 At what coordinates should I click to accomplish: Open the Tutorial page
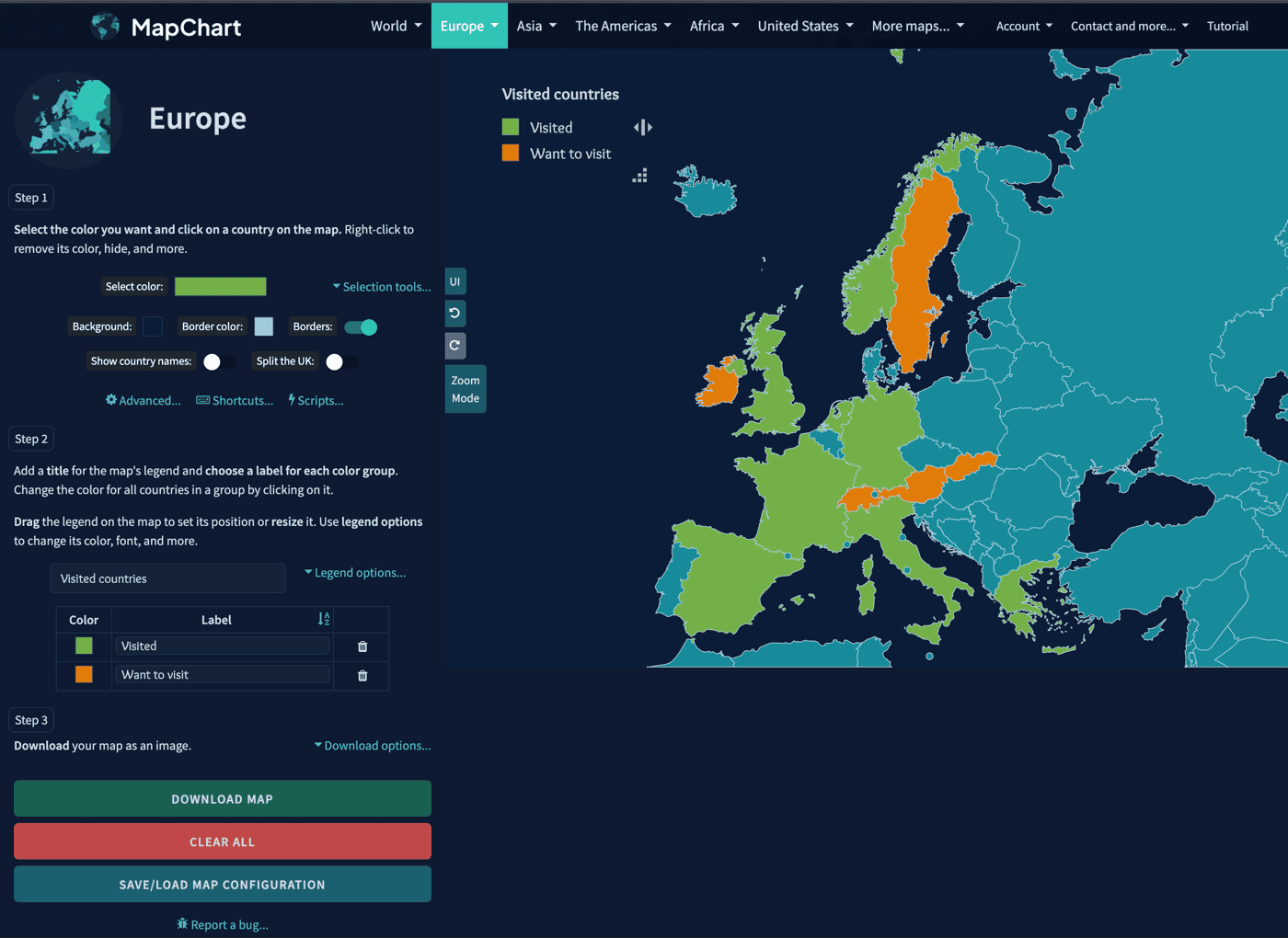pos(1227,26)
